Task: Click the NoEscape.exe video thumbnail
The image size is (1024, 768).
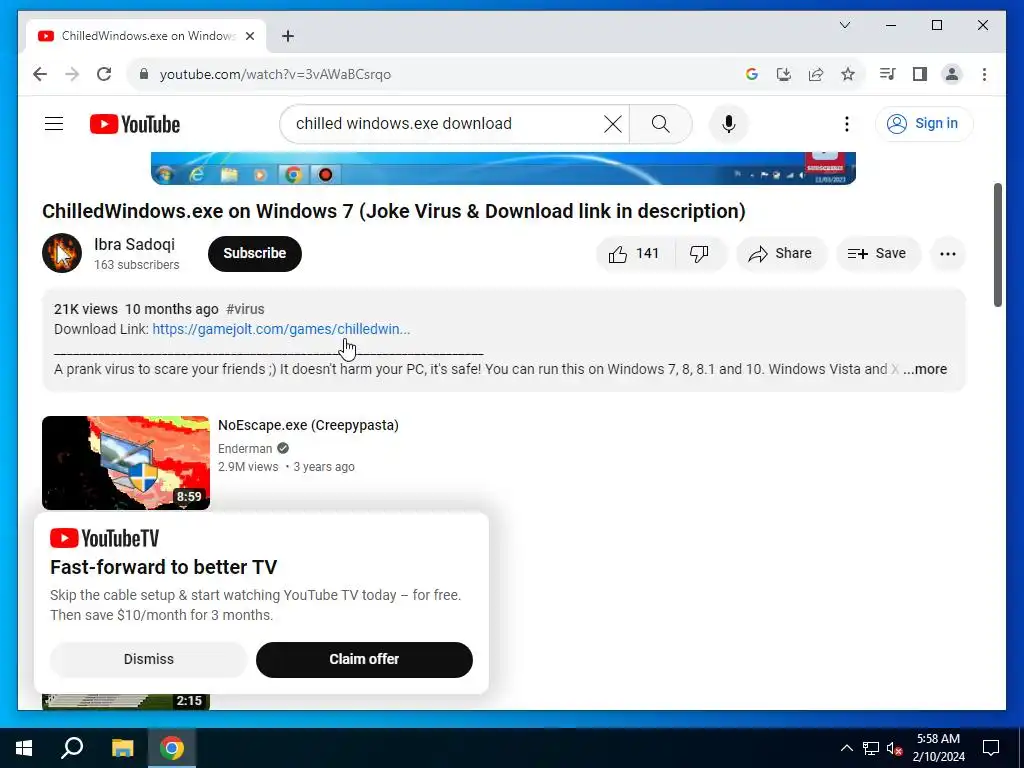Action: tap(126, 462)
